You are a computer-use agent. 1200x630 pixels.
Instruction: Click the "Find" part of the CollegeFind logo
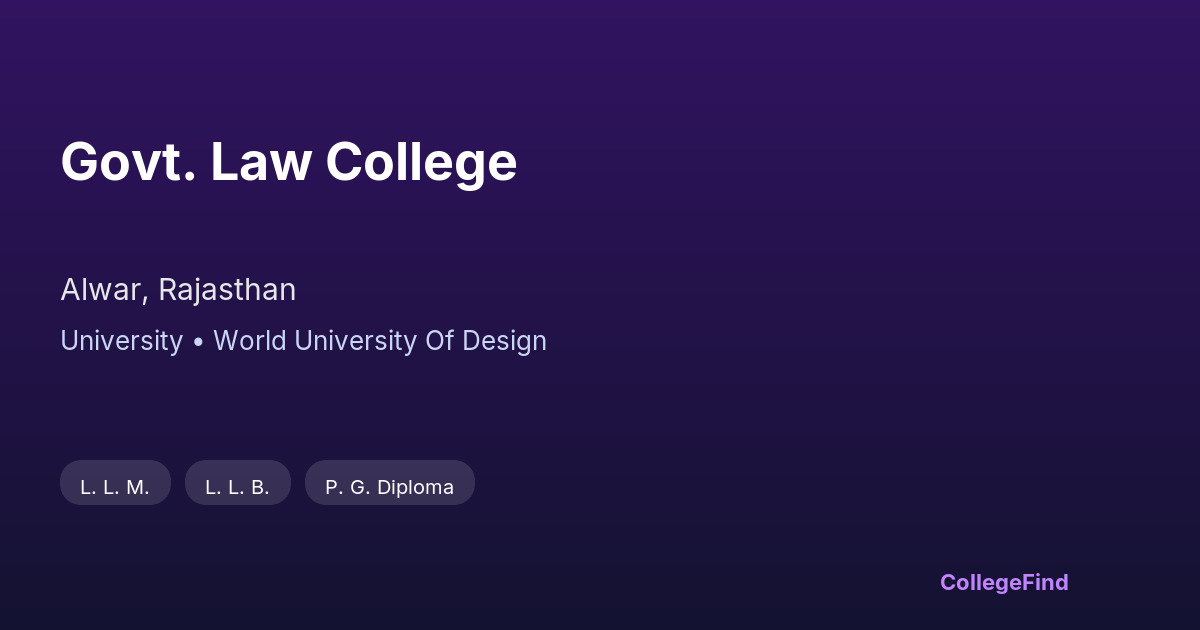tap(1045, 582)
